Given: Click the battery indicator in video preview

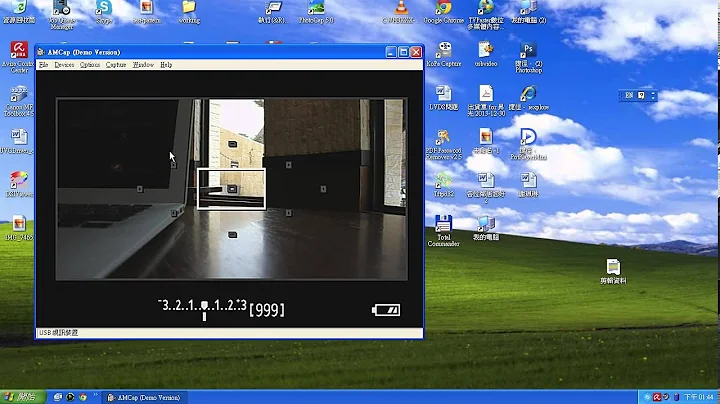Looking at the screenshot, I should click(386, 310).
